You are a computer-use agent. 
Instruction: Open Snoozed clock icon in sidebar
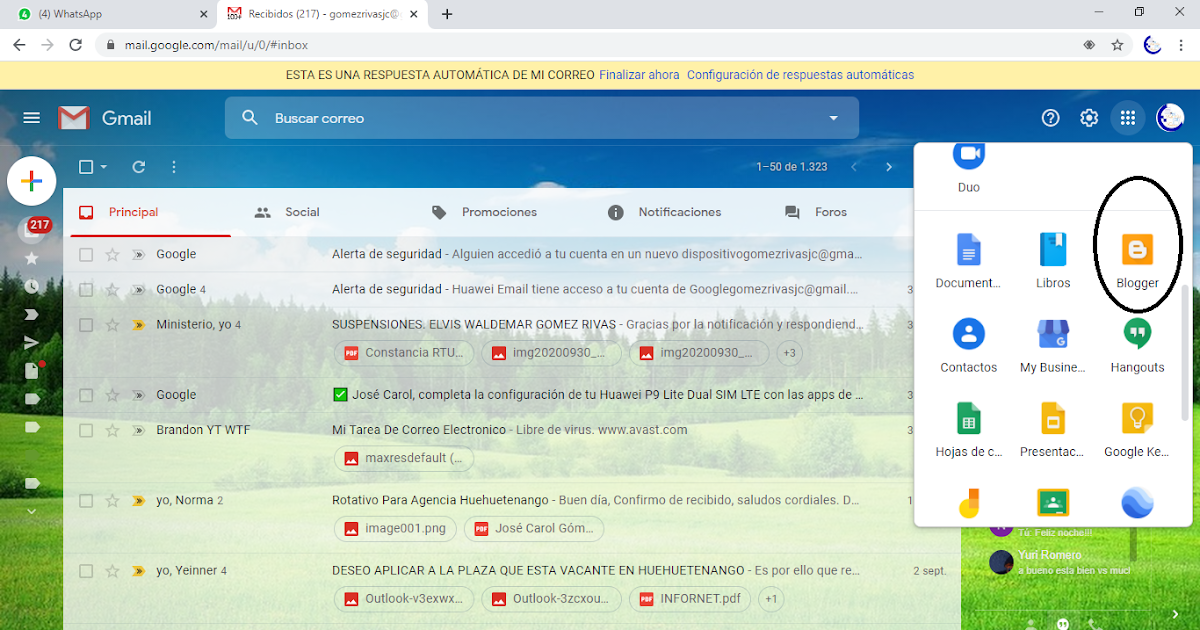[x=31, y=286]
